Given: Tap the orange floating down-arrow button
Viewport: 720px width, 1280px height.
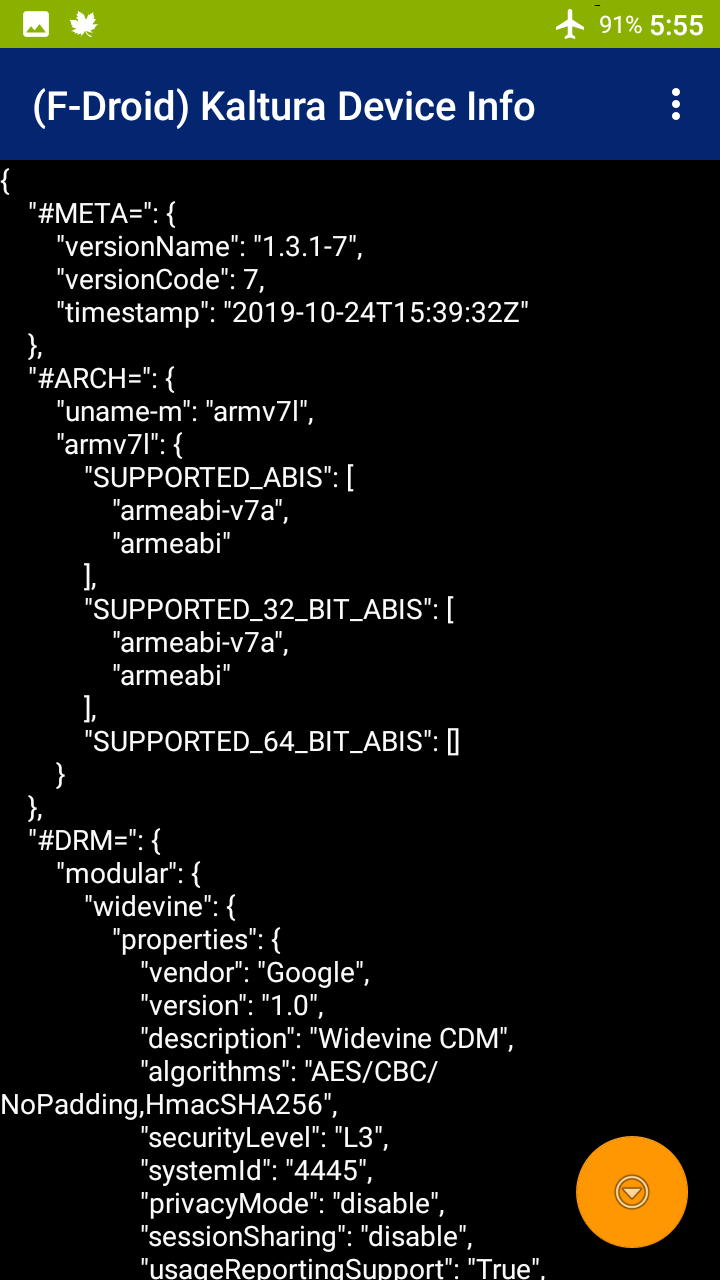Looking at the screenshot, I should [x=632, y=1191].
